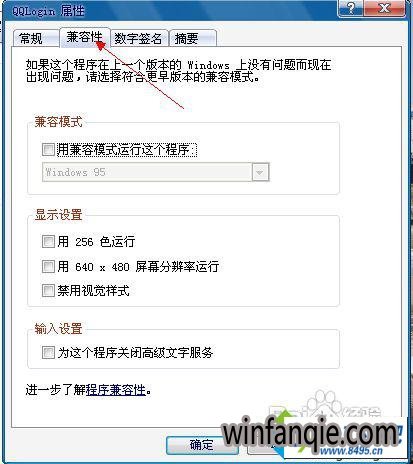The image size is (413, 464).
Task: Click the help question mark button
Action: point(350,7)
